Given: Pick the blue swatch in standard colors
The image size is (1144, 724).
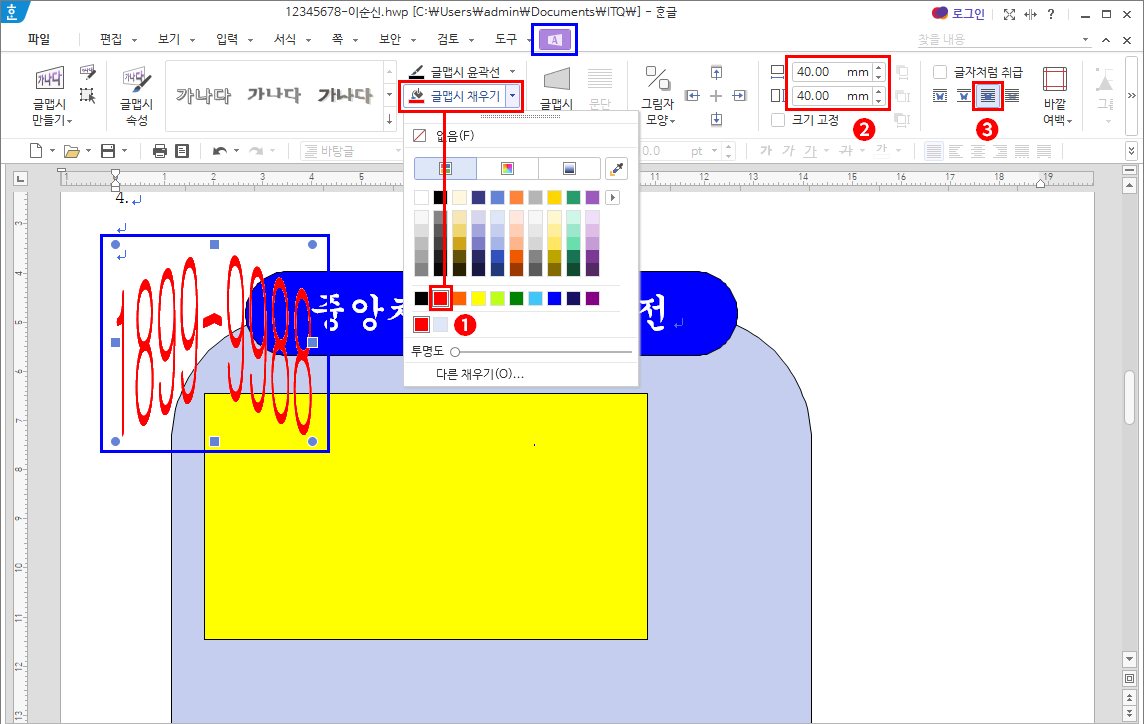Looking at the screenshot, I should point(554,298).
